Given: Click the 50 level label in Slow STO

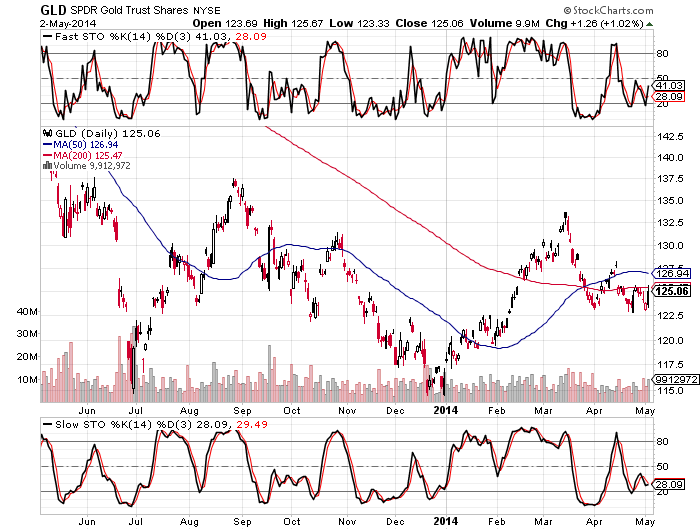Looking at the screenshot, I should coord(662,467).
